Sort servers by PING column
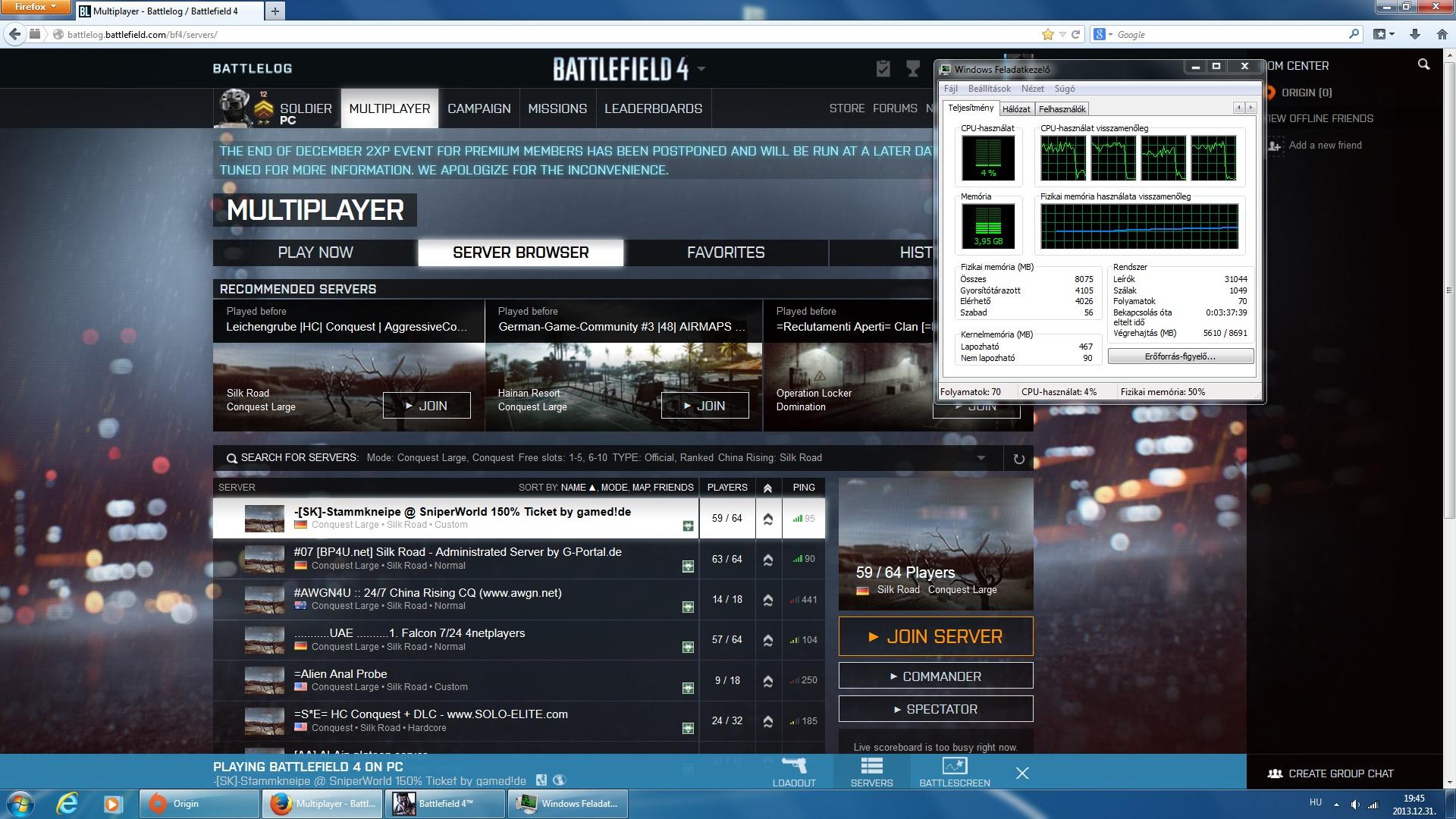The height and width of the screenshot is (819, 1456). pyautogui.click(x=804, y=488)
